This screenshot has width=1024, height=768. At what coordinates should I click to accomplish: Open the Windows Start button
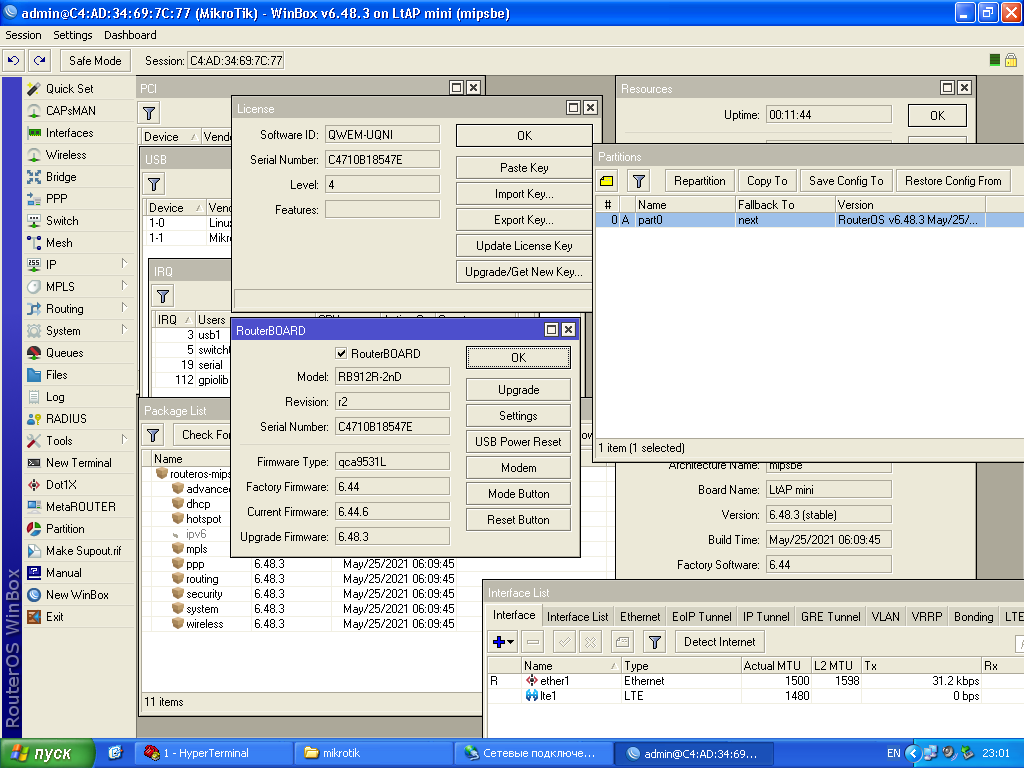coord(46,754)
